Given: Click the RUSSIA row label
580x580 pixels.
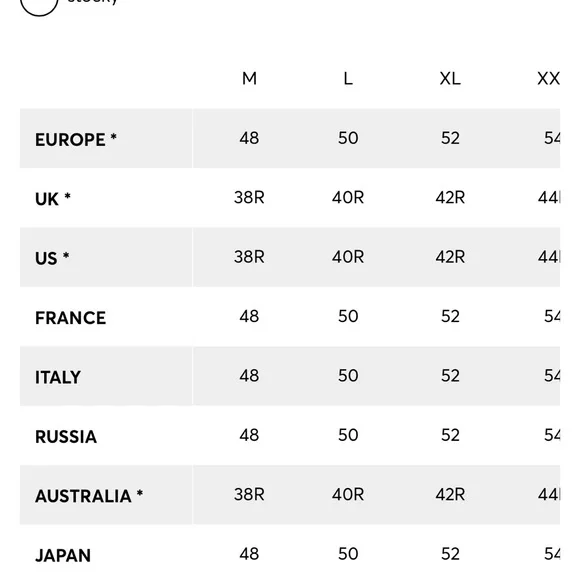Looking at the screenshot, I should (66, 436).
